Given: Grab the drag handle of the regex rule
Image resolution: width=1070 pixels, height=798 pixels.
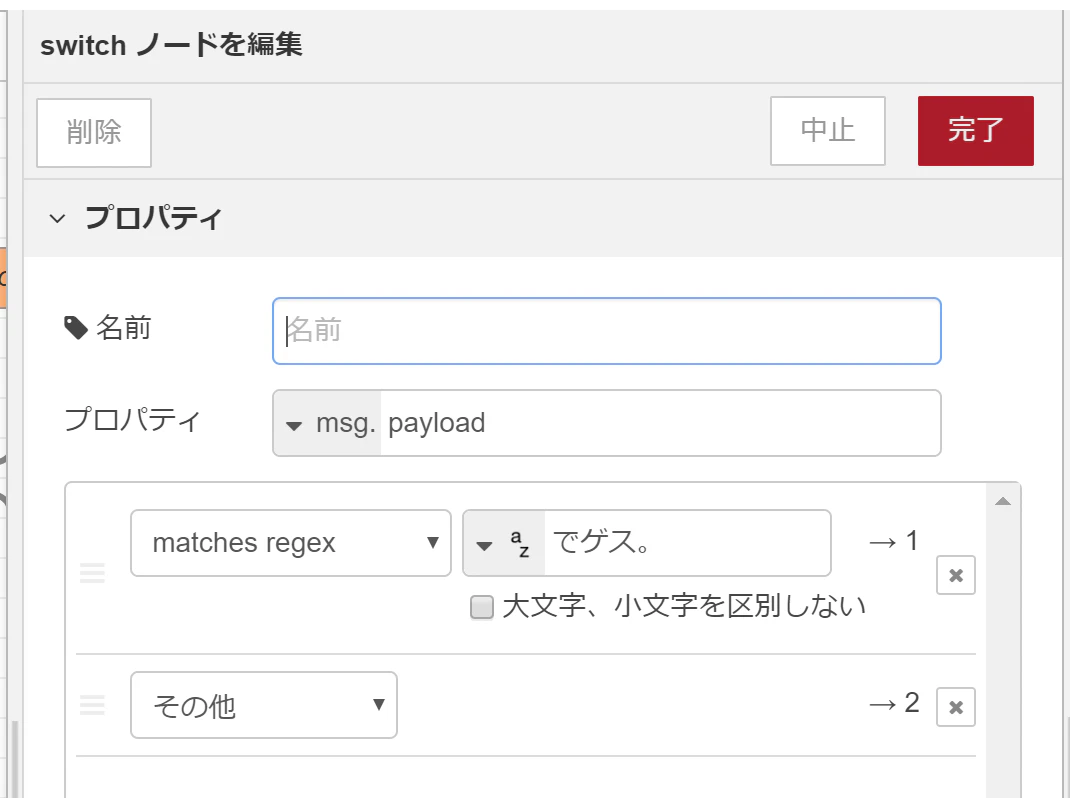Looking at the screenshot, I should (x=92, y=573).
